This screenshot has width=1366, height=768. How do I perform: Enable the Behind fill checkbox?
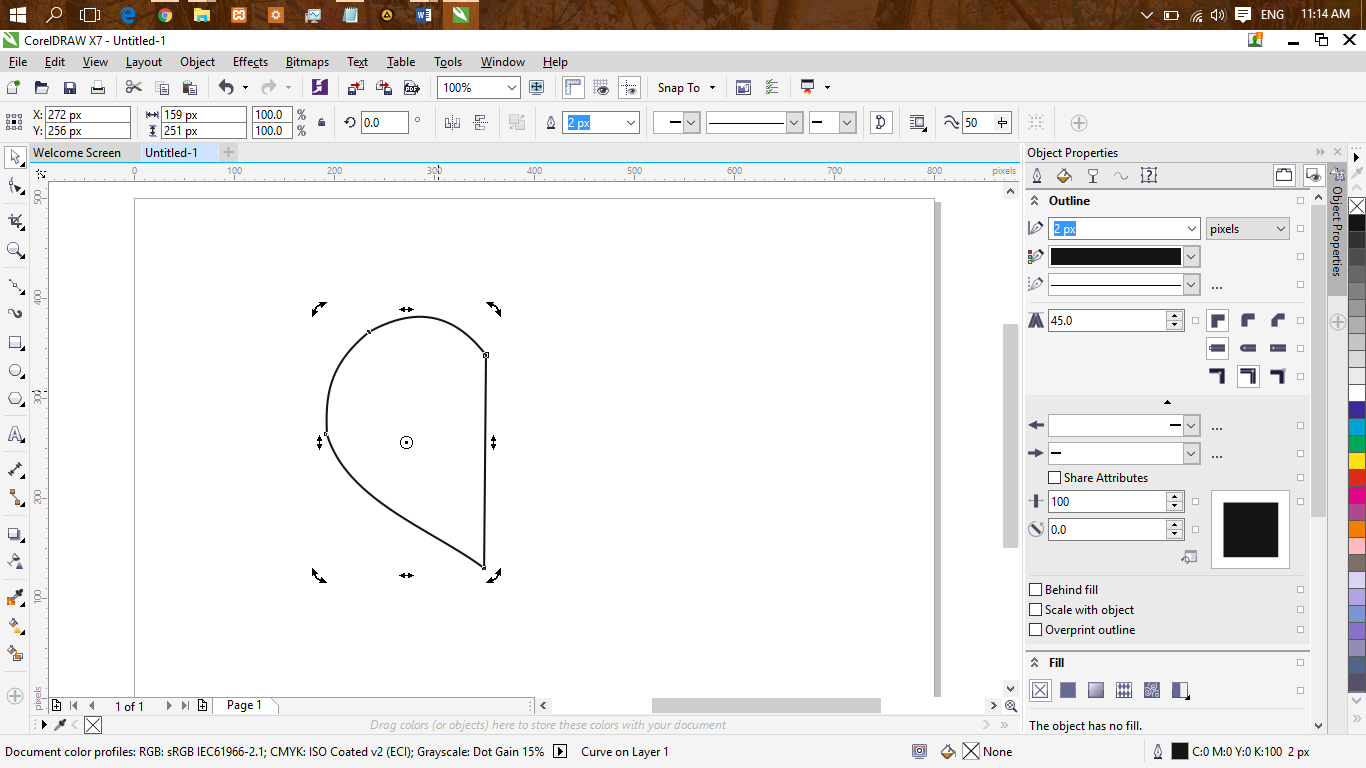[1036, 590]
